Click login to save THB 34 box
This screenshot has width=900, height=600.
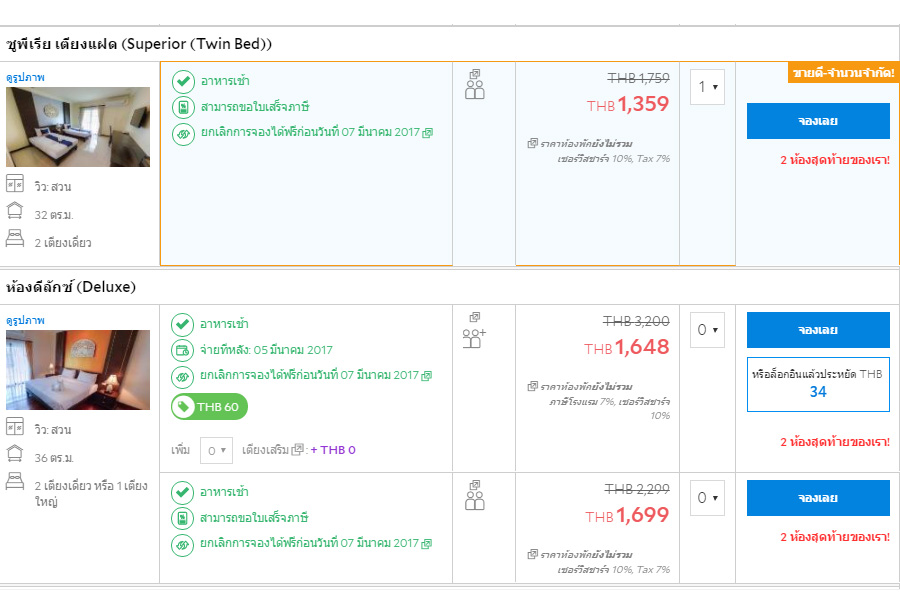point(817,383)
